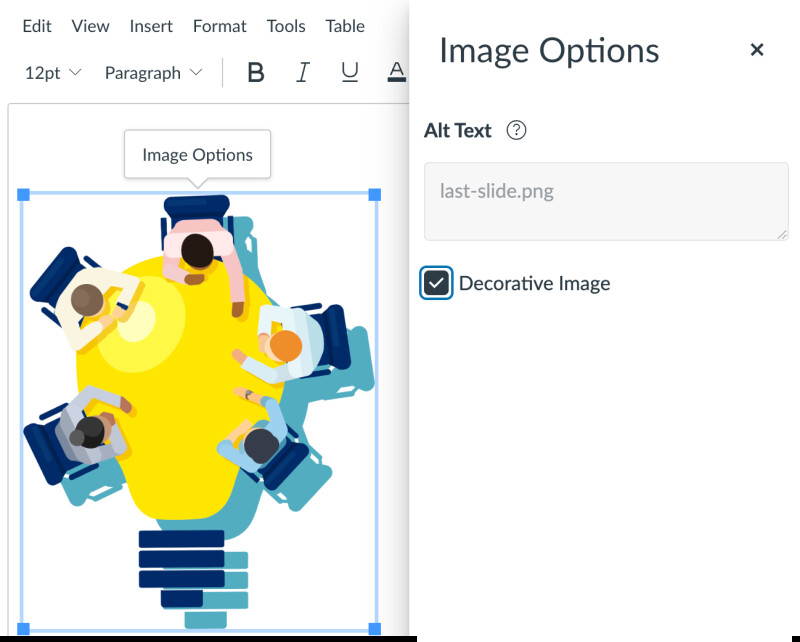Open the text color tool
Viewport: 800px width, 642px height.
(396, 72)
